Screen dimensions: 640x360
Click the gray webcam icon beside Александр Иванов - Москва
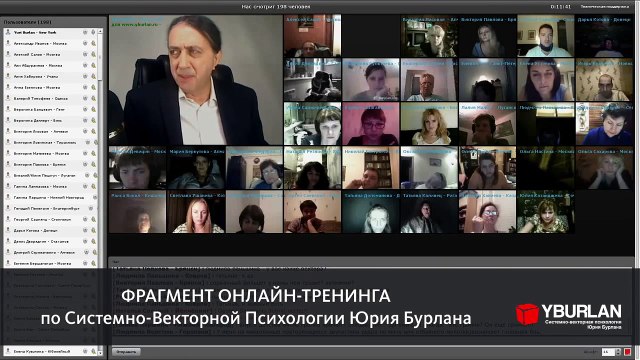[85, 43]
